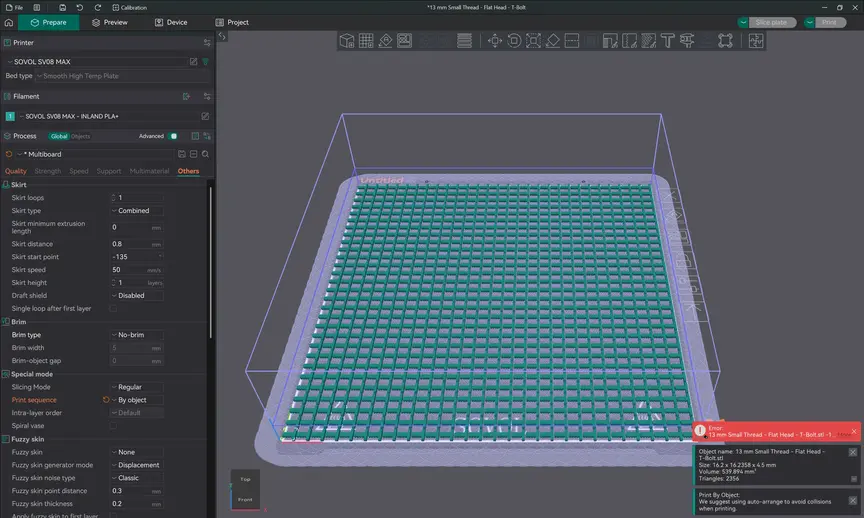Enable the Spiral vase checkbox

tap(114, 426)
